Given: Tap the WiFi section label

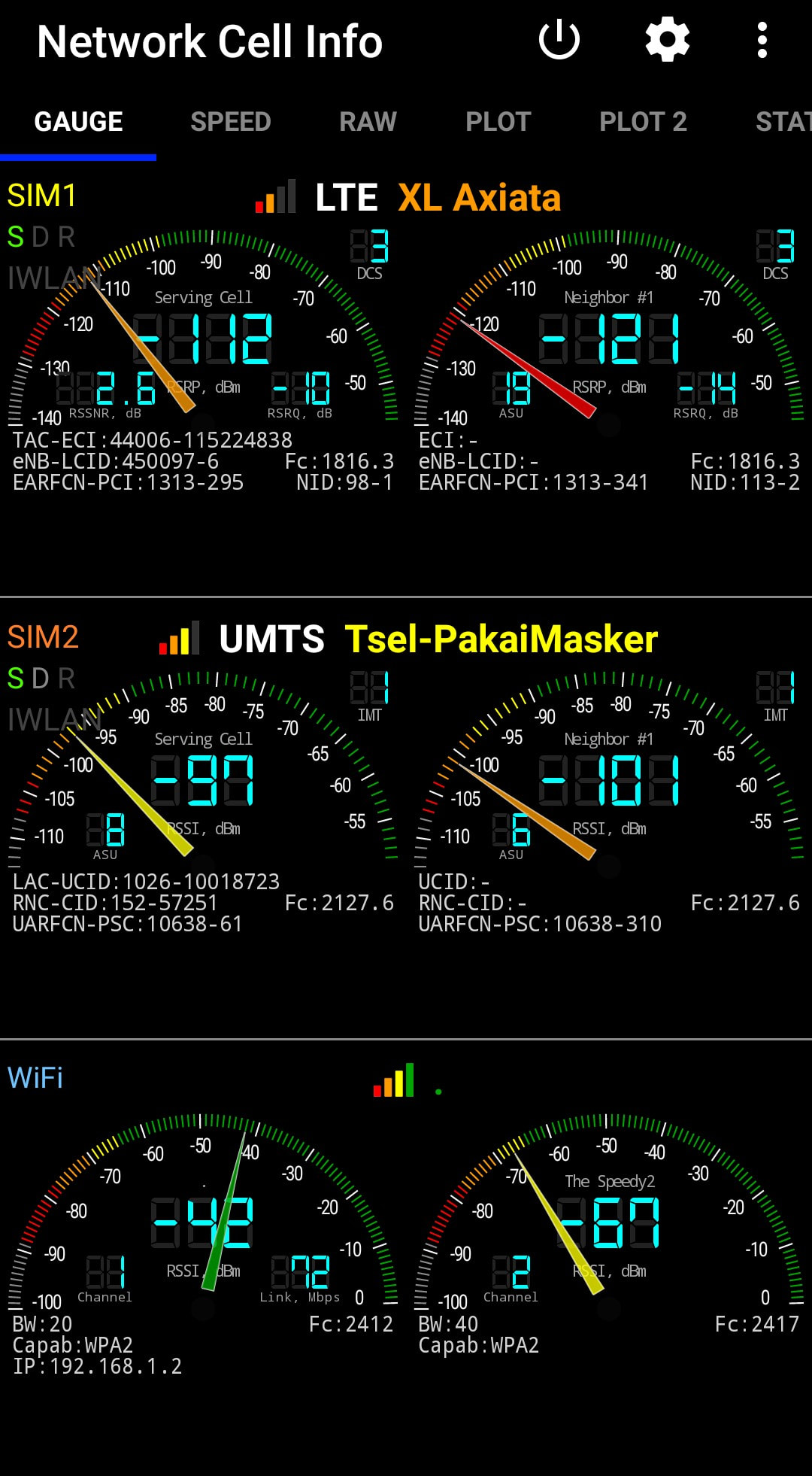Looking at the screenshot, I should (x=35, y=1078).
